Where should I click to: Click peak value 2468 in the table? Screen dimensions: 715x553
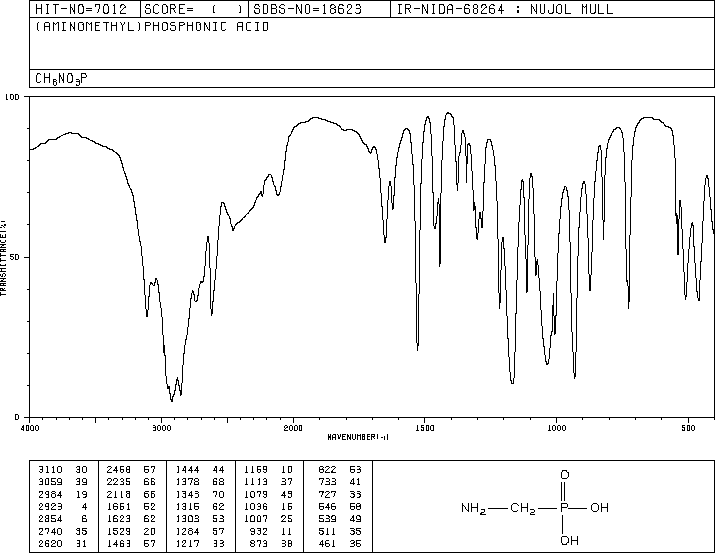coord(119,470)
